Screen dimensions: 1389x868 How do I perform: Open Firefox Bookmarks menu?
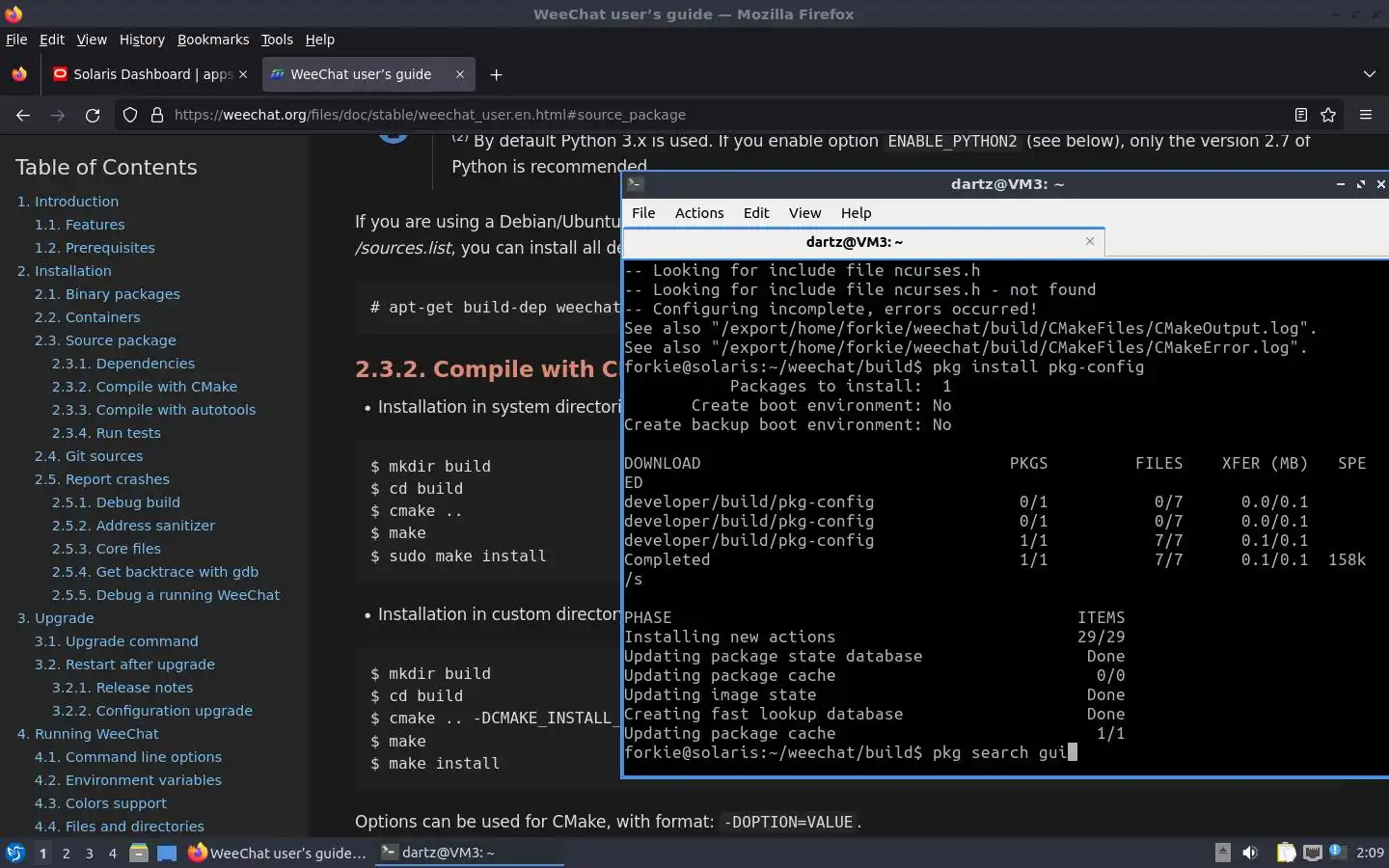click(213, 40)
